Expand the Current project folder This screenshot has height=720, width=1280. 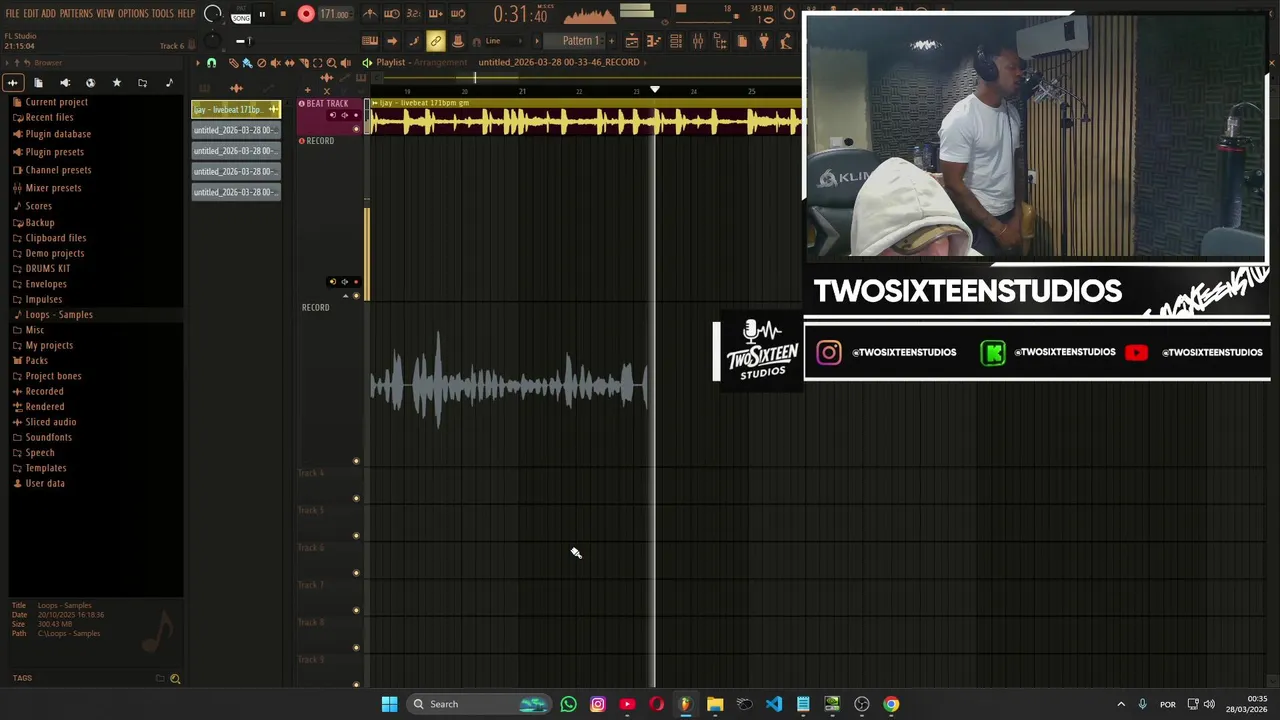coord(56,102)
